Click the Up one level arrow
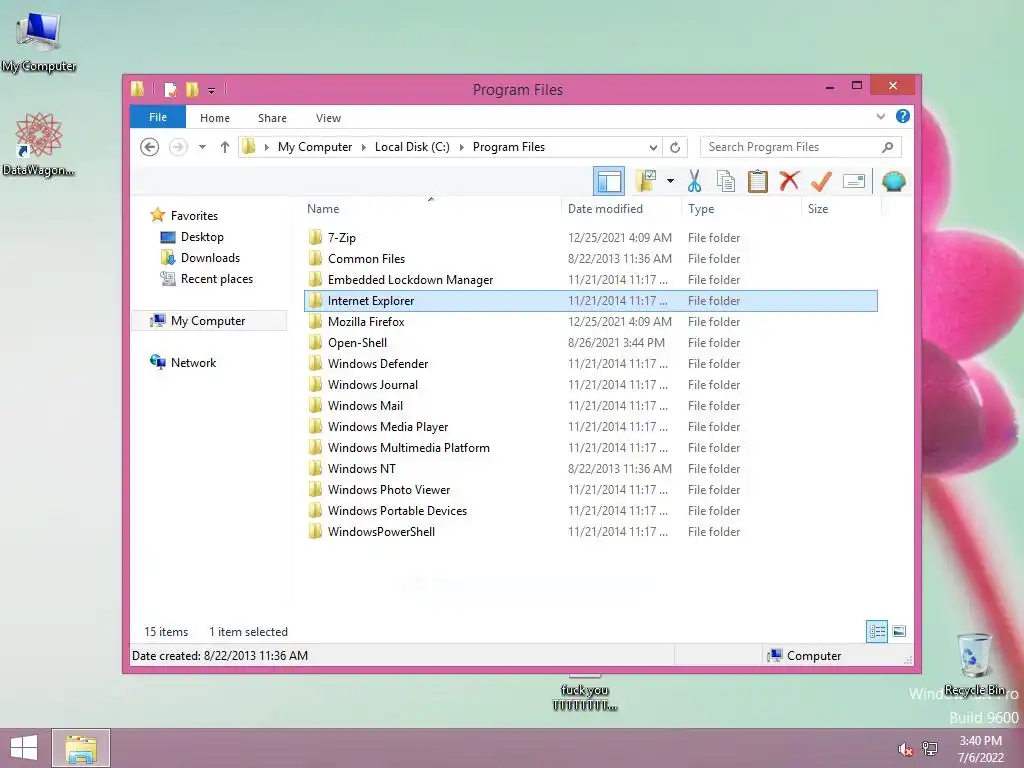Screen dimensions: 1024x768 (x=225, y=147)
